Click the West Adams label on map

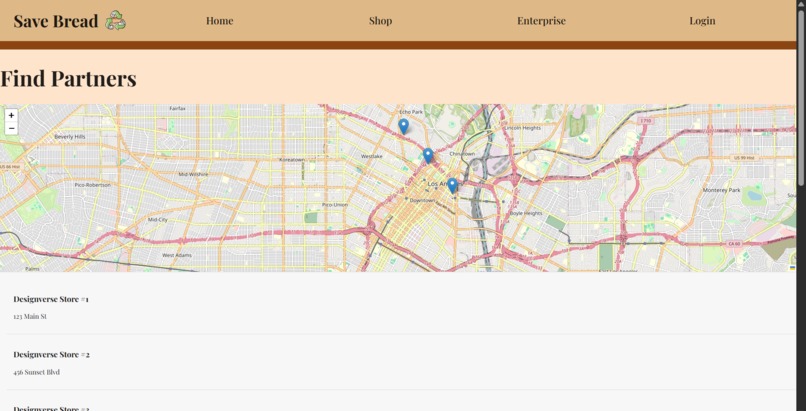point(177,255)
